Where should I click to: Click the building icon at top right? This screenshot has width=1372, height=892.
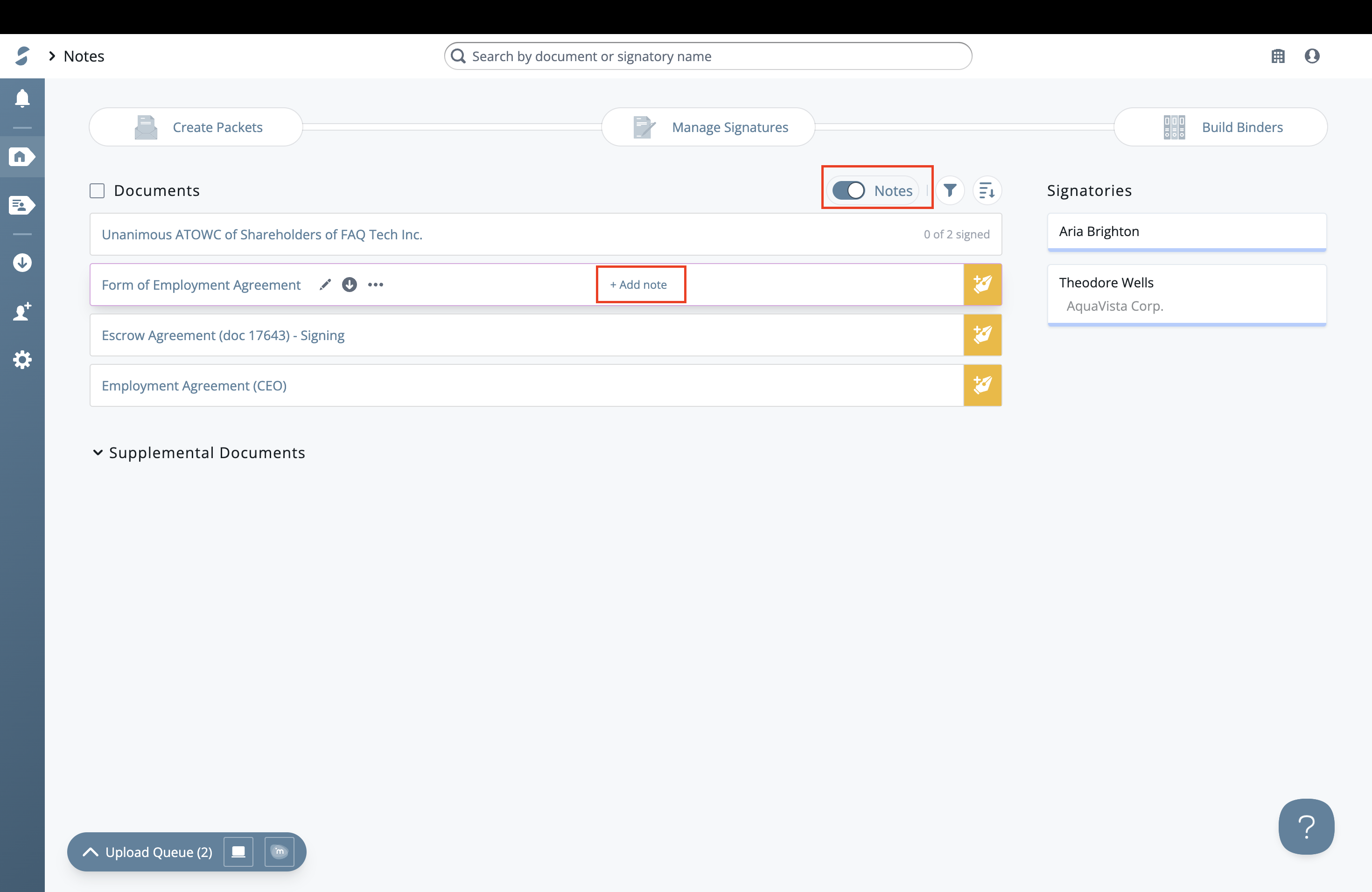click(1278, 56)
